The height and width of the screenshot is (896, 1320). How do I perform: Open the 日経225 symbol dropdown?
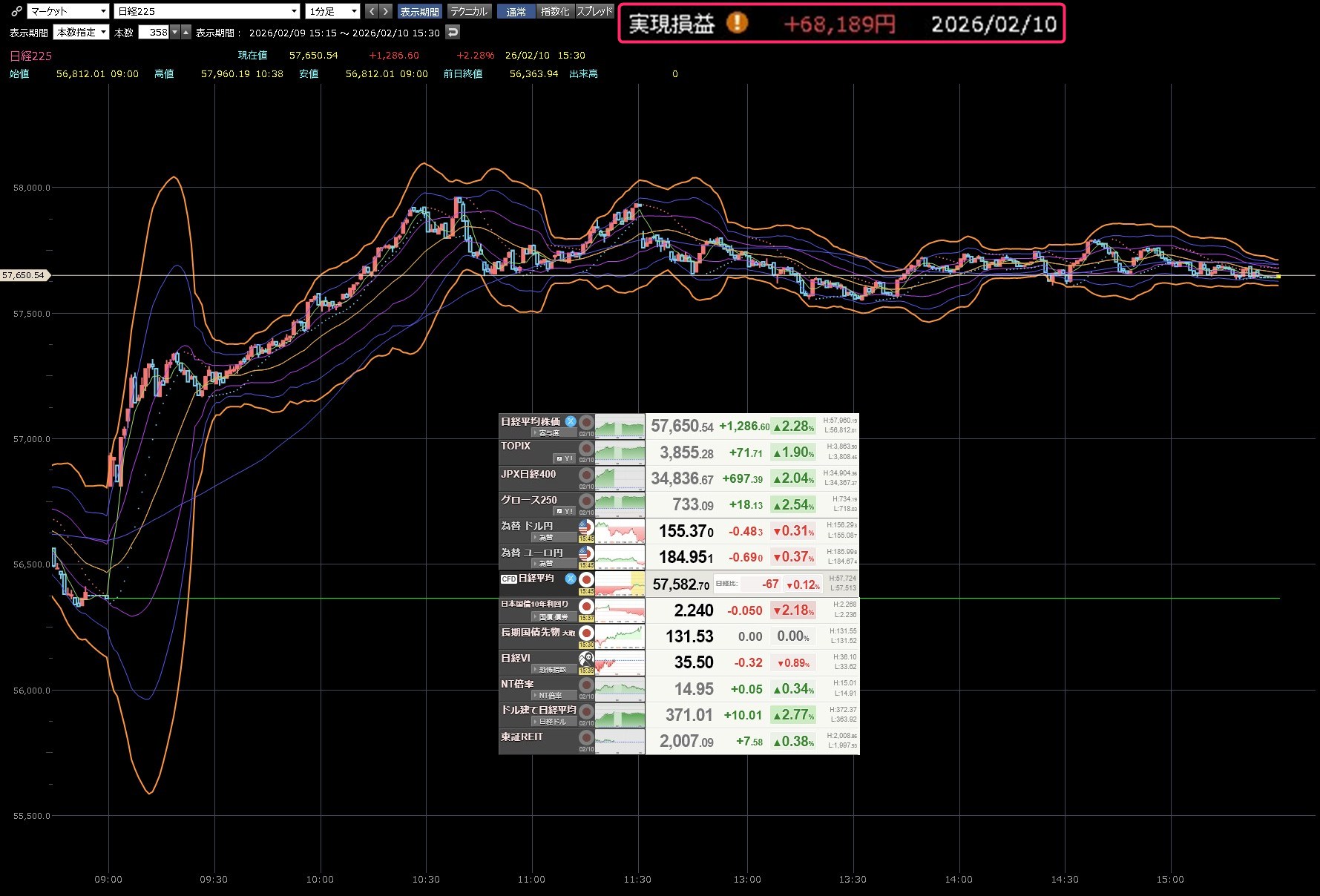coord(207,11)
